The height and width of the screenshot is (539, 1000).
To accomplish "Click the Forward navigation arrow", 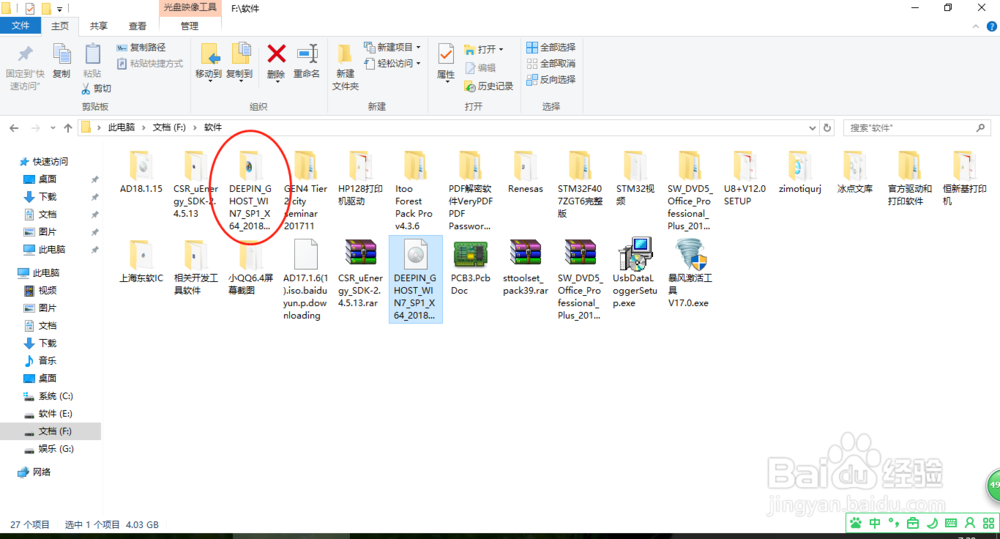I will (x=35, y=128).
